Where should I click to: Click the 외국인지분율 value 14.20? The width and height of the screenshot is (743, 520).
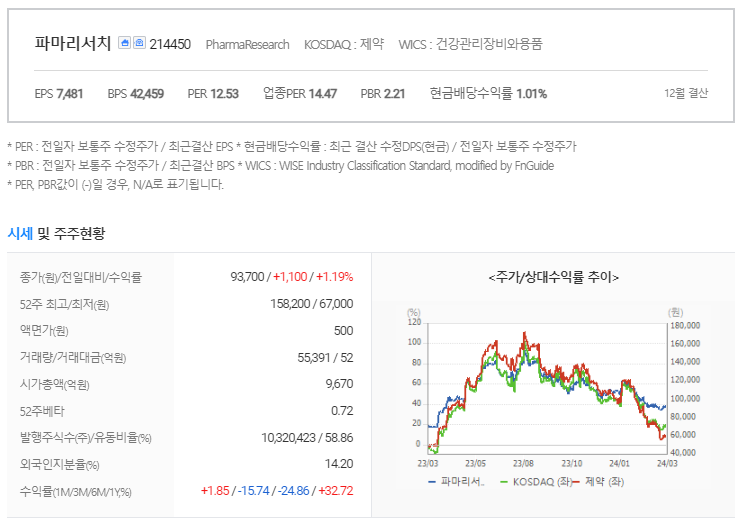[339, 464]
